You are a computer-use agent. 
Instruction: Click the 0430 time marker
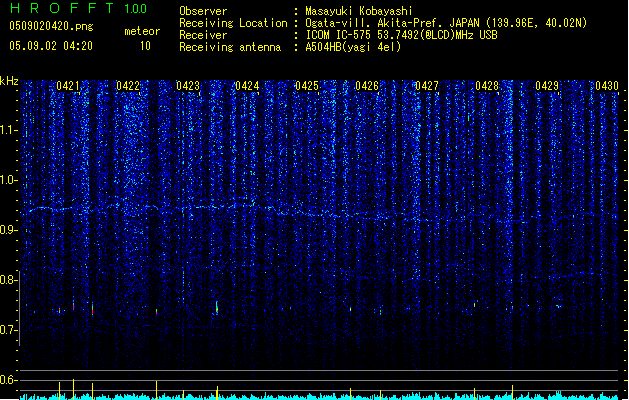click(607, 86)
